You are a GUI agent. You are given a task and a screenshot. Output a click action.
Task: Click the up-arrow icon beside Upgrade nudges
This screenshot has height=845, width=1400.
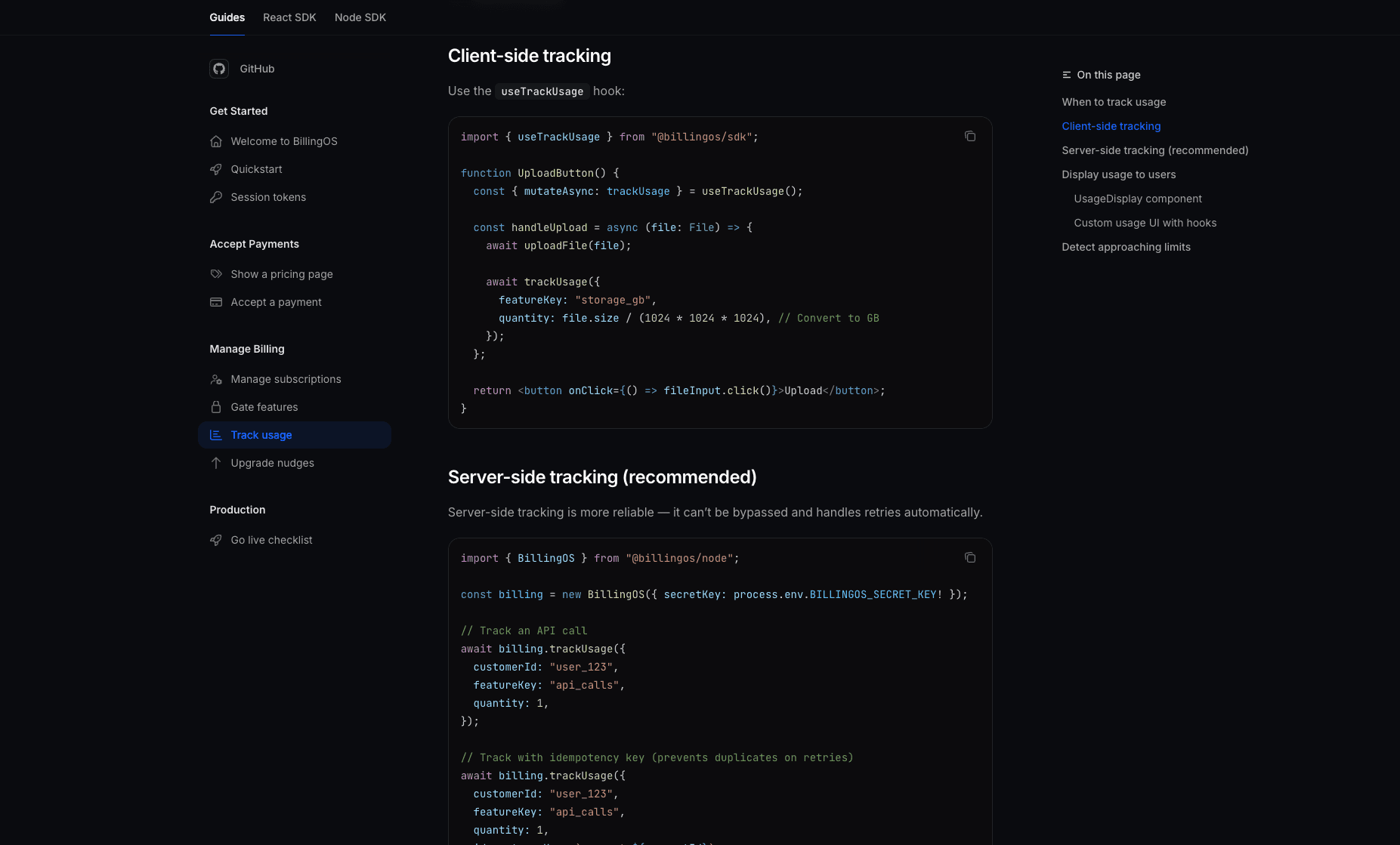click(216, 463)
